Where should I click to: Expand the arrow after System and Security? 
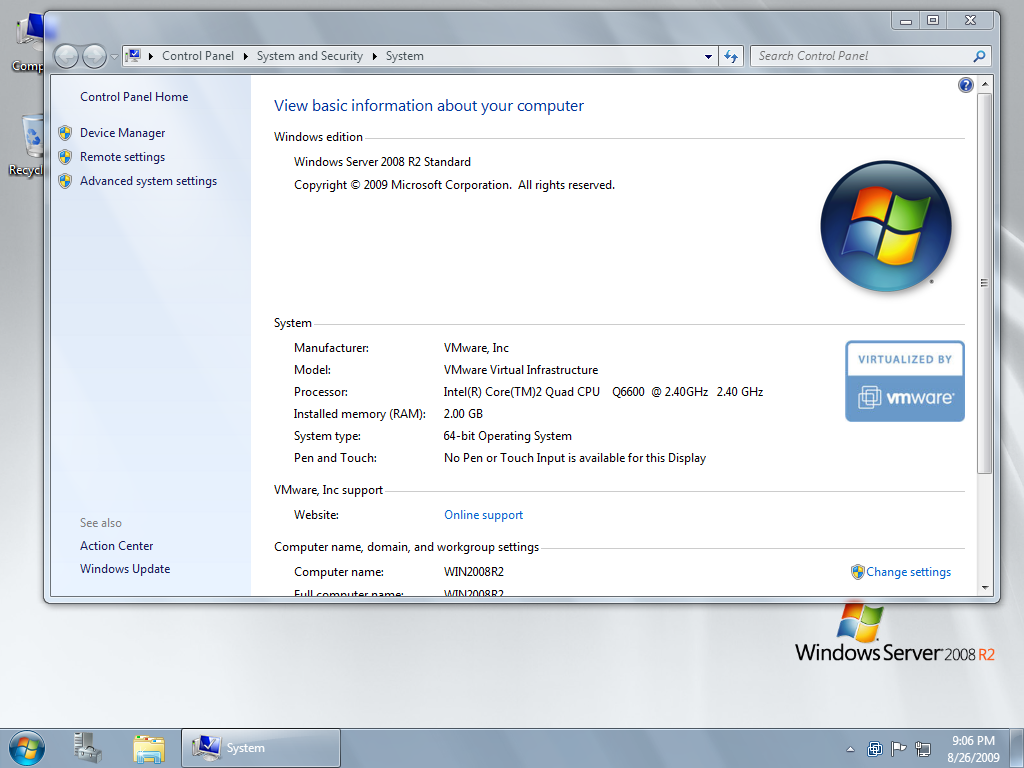point(375,56)
